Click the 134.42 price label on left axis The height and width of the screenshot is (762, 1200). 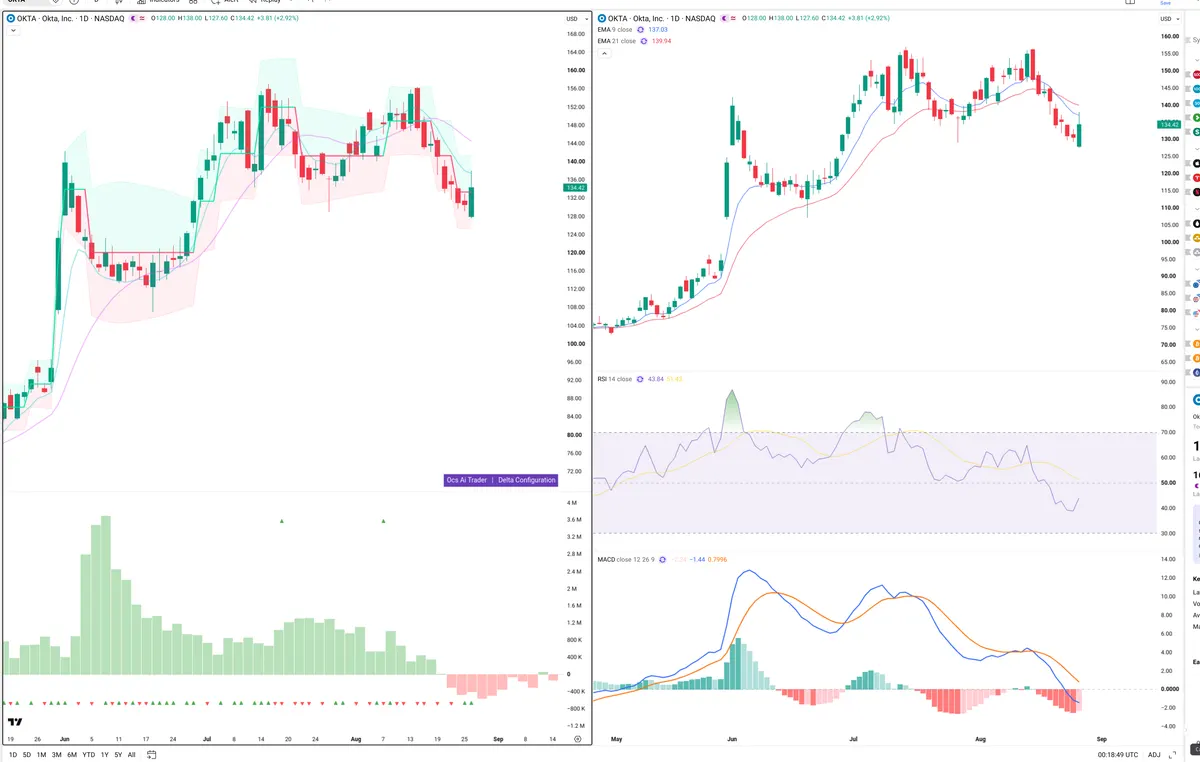tap(575, 188)
